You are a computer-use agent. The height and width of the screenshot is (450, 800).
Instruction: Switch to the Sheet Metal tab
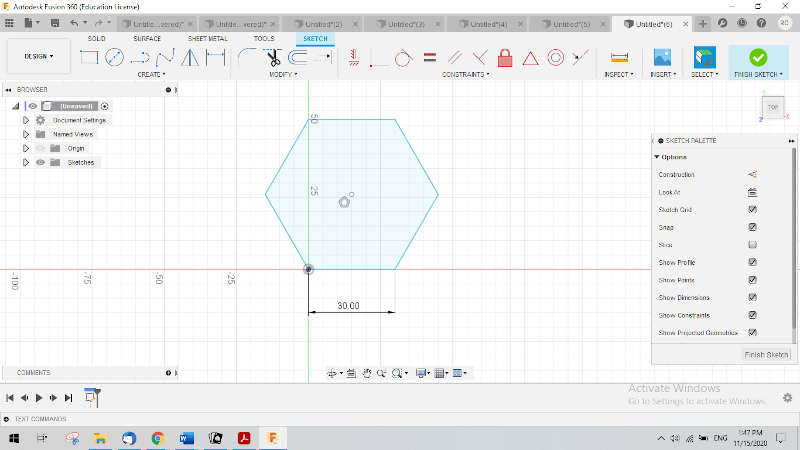pos(208,39)
